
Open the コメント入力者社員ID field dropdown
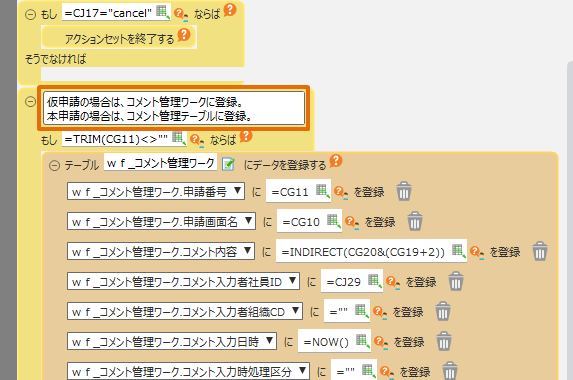(183, 281)
